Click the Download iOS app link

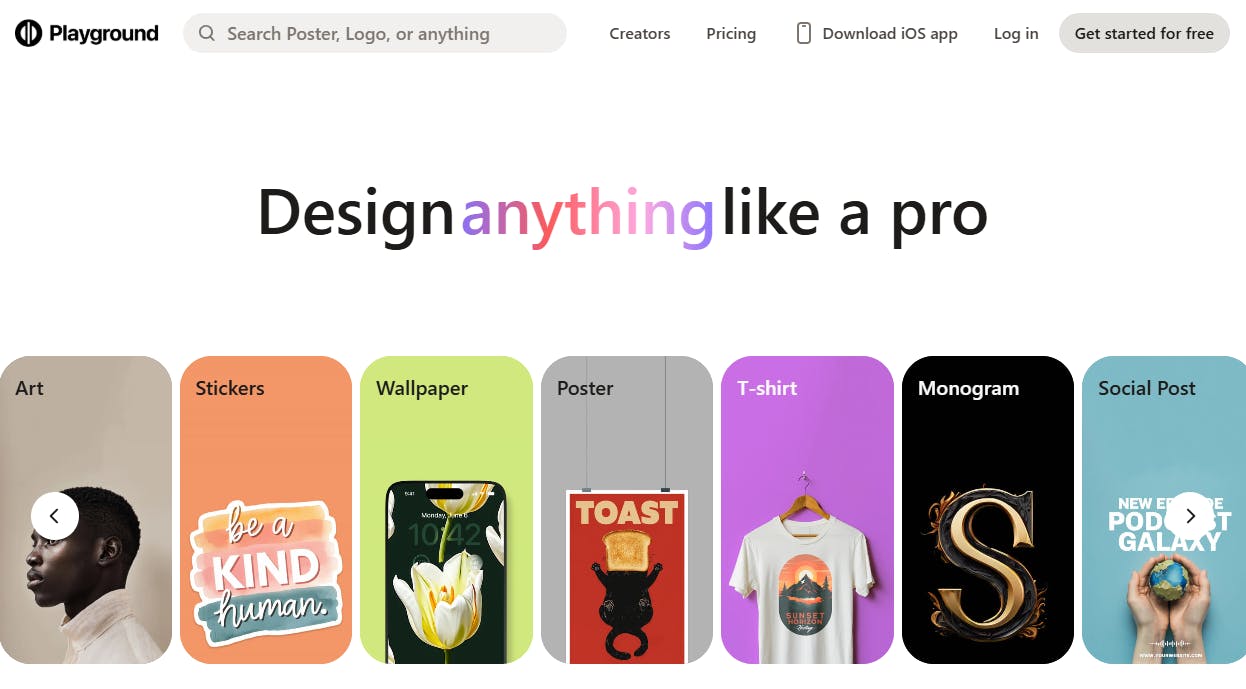click(877, 33)
